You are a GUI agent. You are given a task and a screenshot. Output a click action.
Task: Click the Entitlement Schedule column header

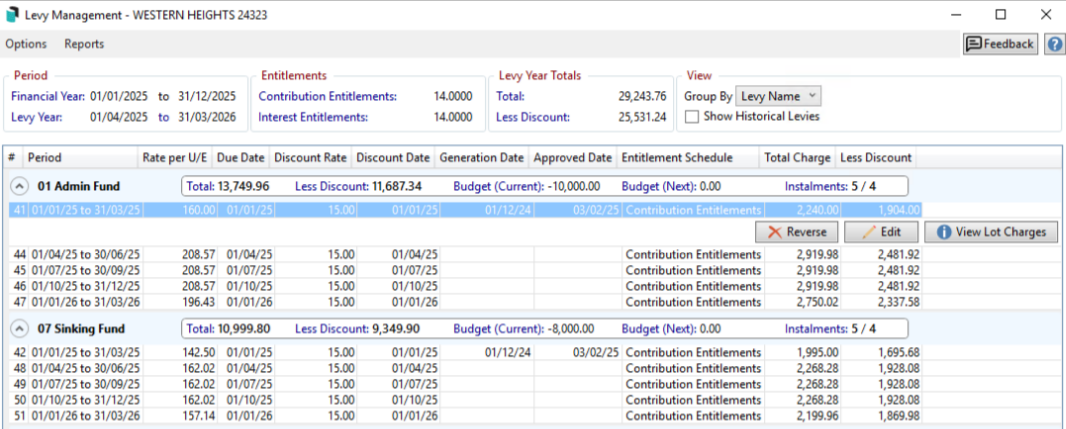(687, 158)
